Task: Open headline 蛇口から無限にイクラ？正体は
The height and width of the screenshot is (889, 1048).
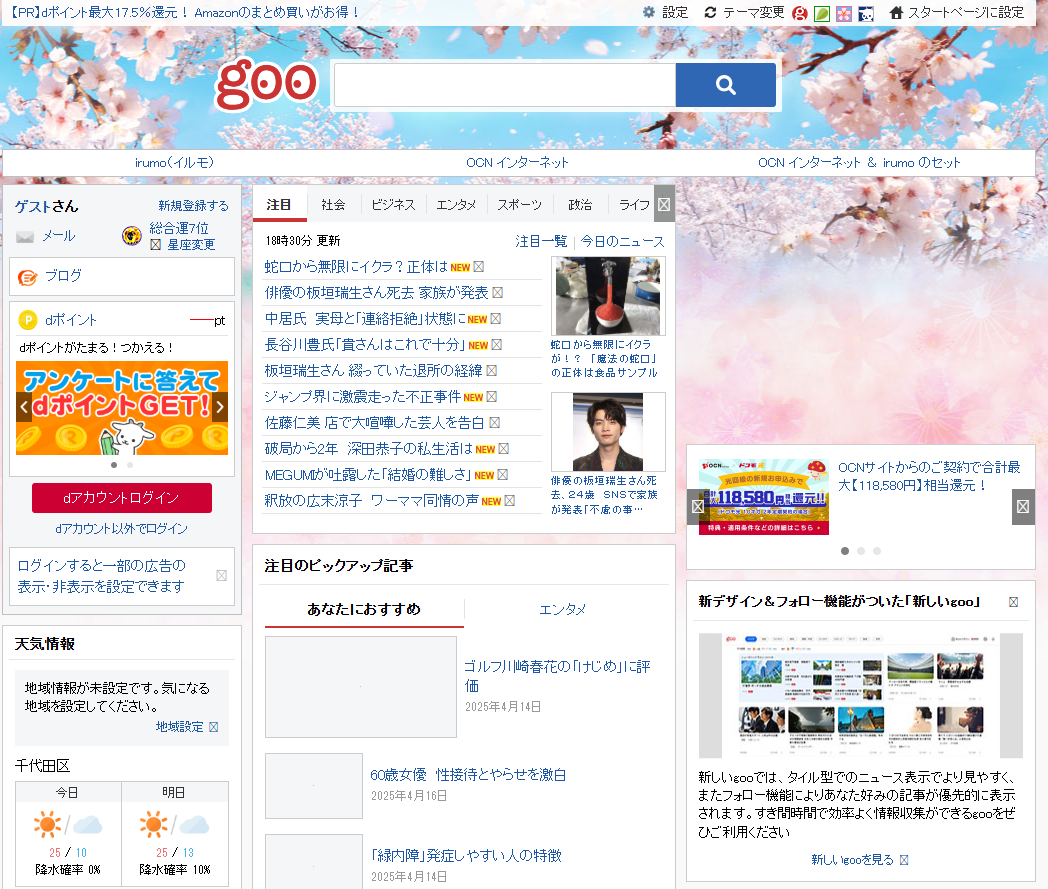Action: [x=356, y=267]
